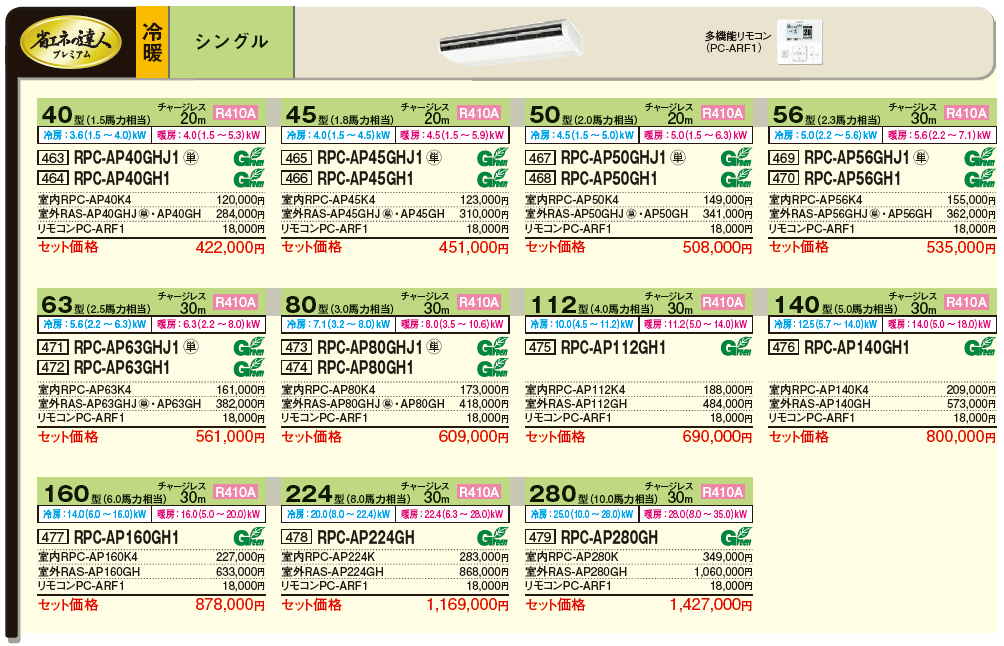Click the Green logo beside RPC-AP45GH1
The image size is (1004, 646).
[492, 178]
